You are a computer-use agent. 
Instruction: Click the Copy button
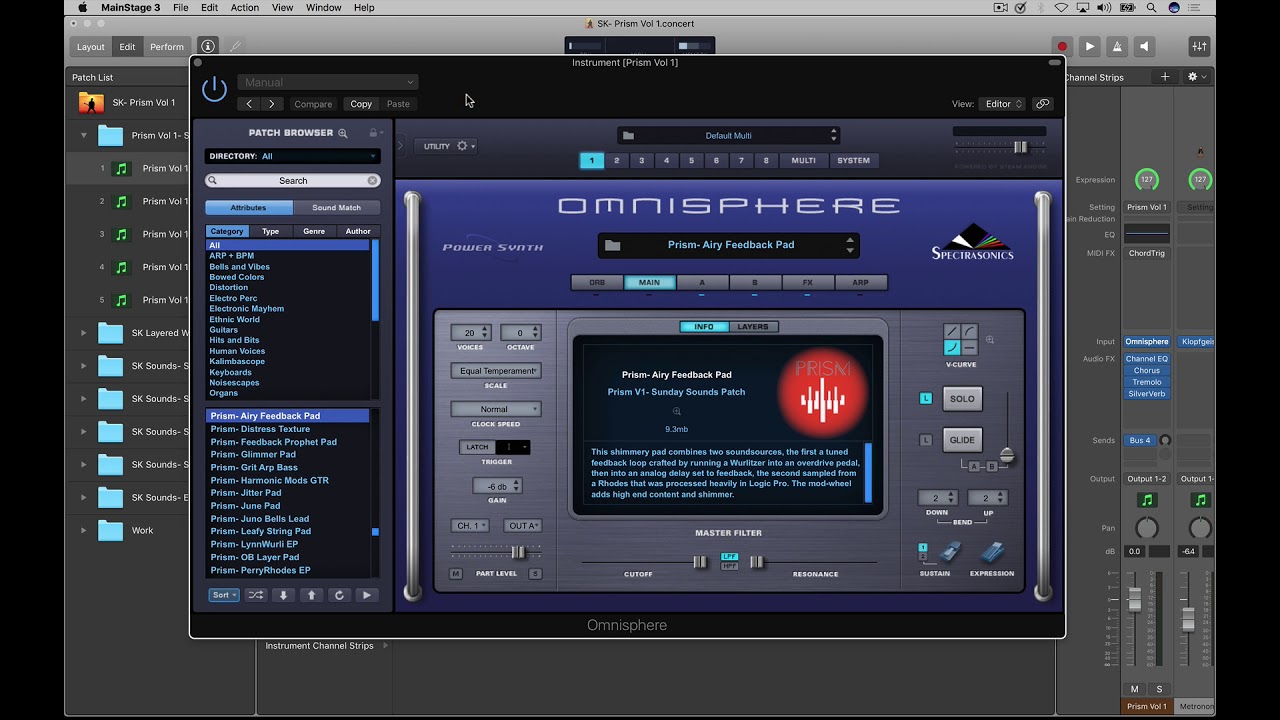pos(361,104)
